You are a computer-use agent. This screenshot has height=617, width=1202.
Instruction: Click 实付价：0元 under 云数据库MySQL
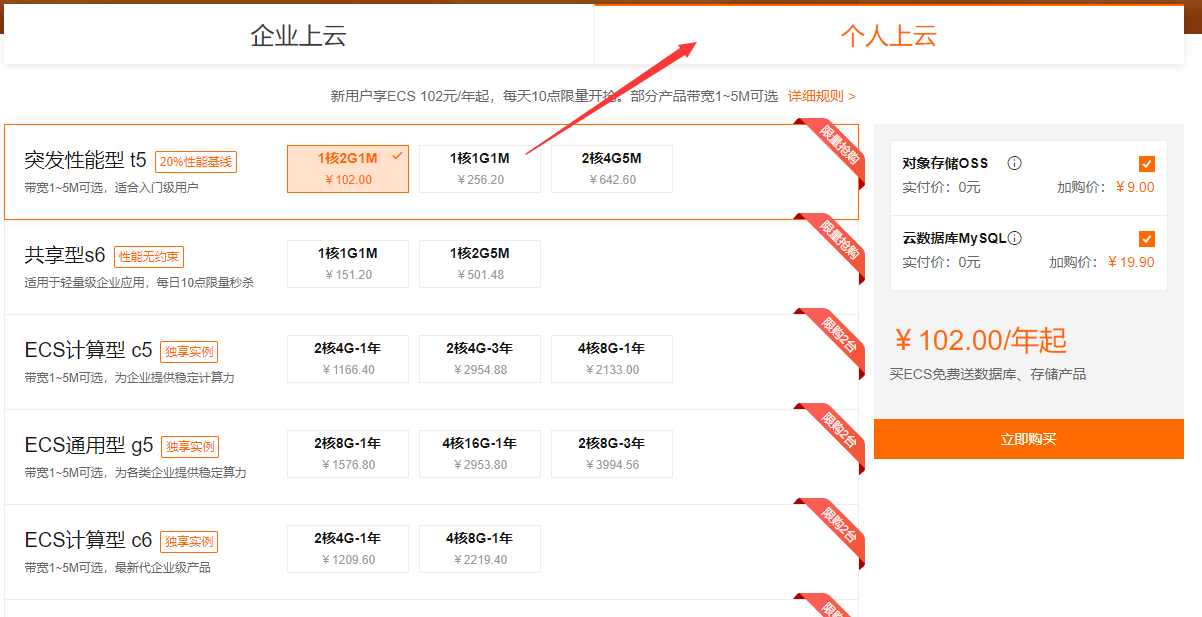pyautogui.click(x=941, y=262)
